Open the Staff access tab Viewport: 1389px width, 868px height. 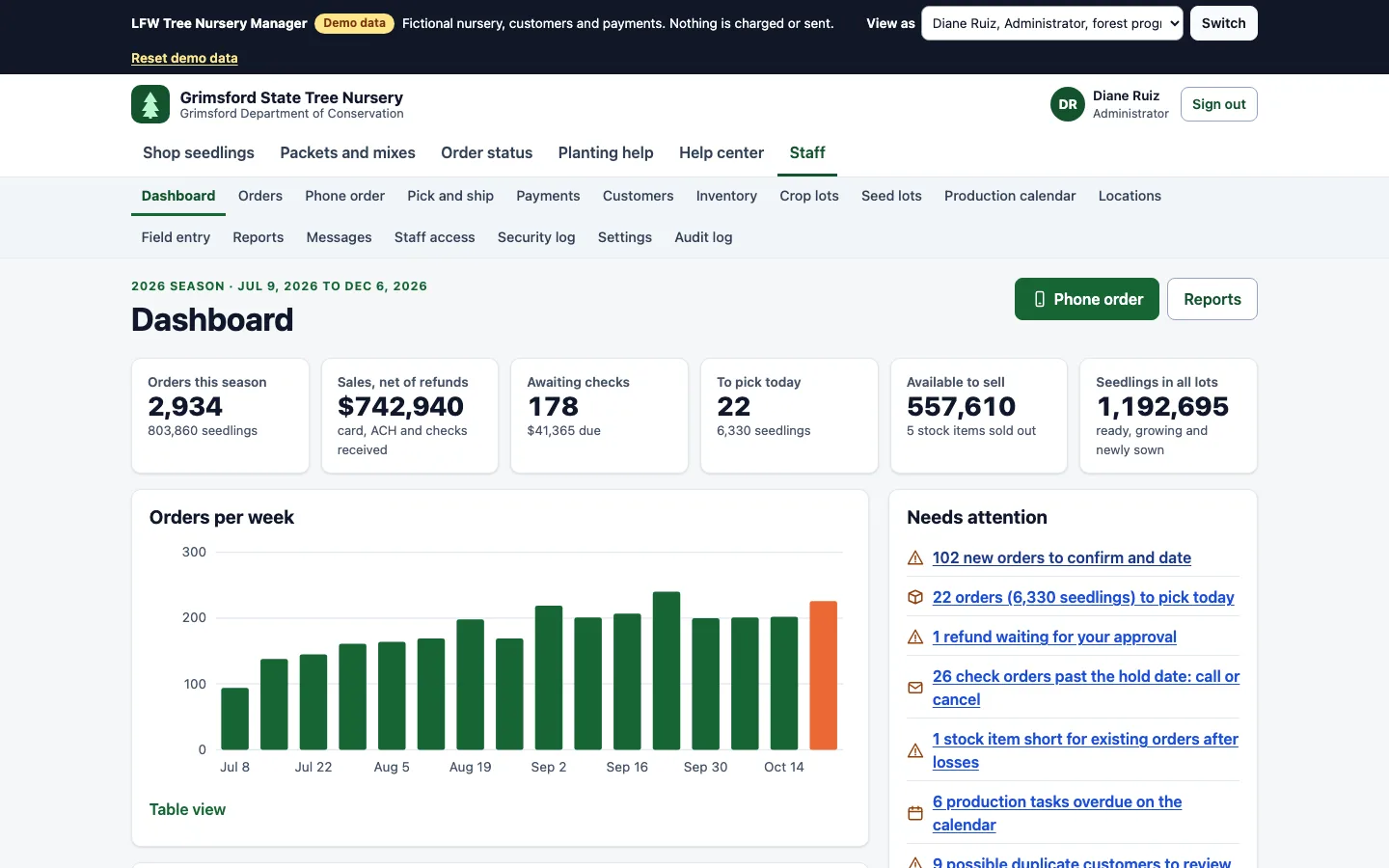(x=434, y=237)
